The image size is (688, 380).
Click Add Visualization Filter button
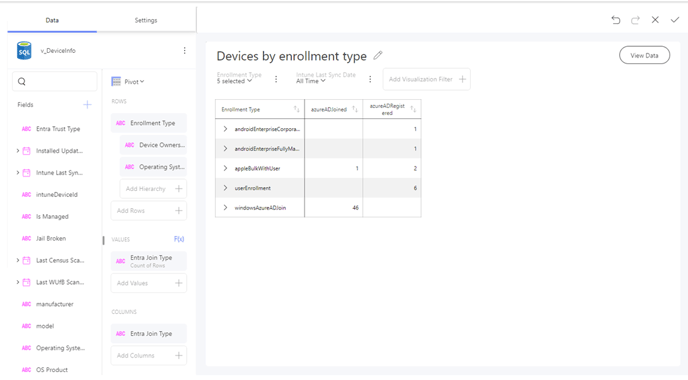click(426, 79)
